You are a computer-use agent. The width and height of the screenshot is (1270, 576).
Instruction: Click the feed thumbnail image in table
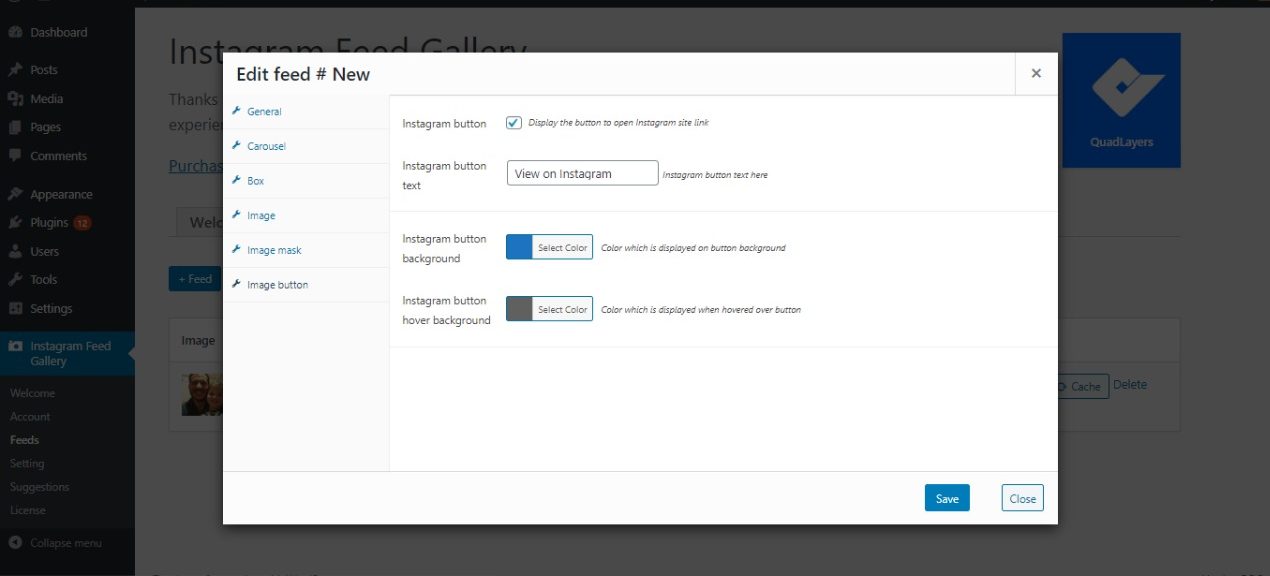click(202, 395)
